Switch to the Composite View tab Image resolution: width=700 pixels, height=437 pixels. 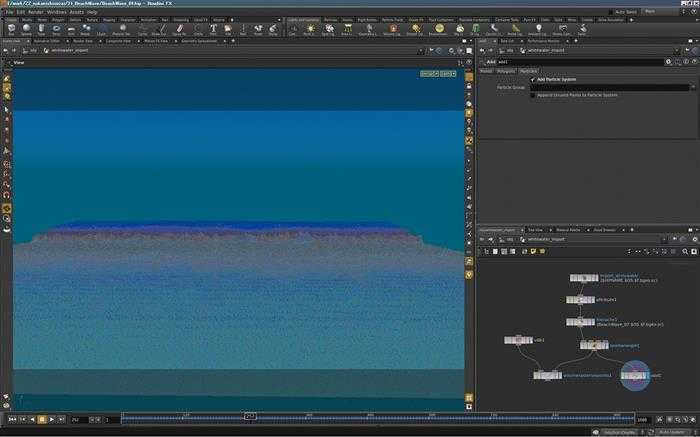point(118,41)
